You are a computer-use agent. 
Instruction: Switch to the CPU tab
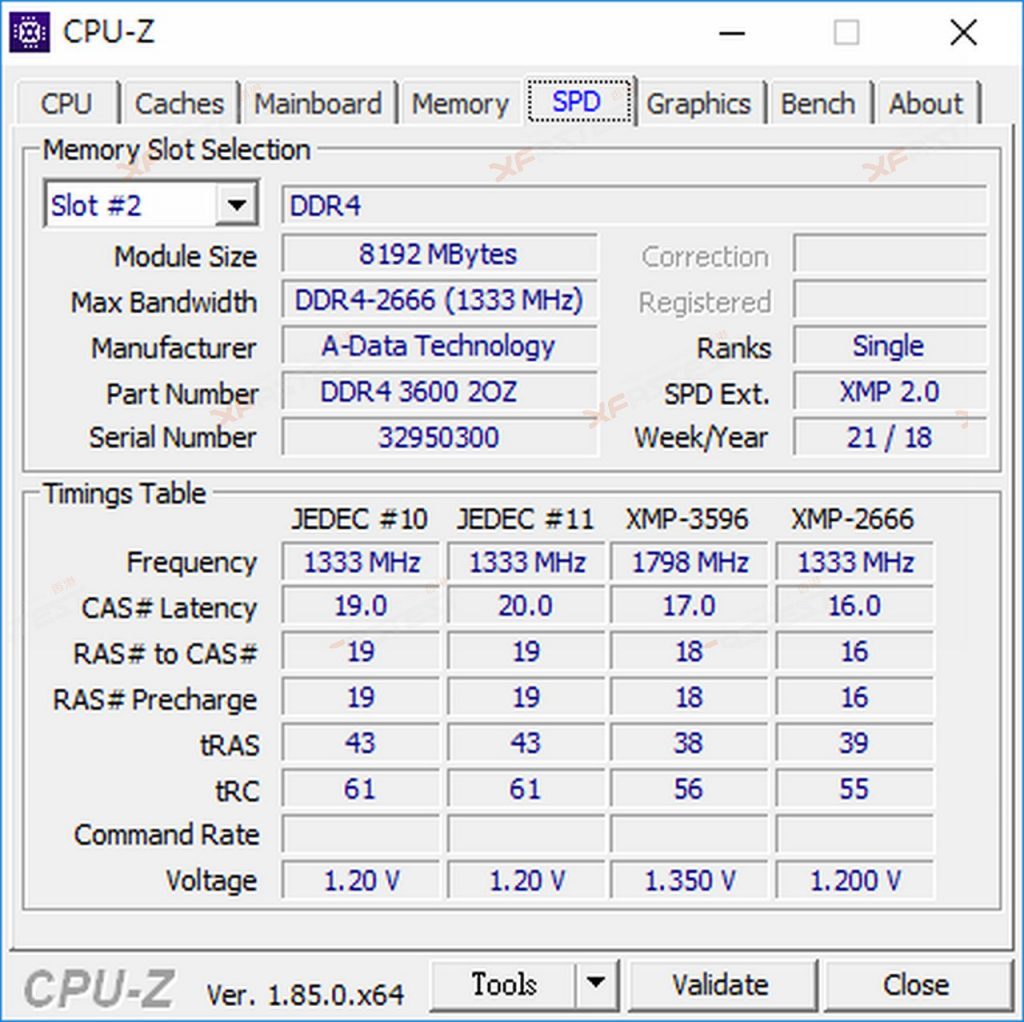click(x=67, y=103)
